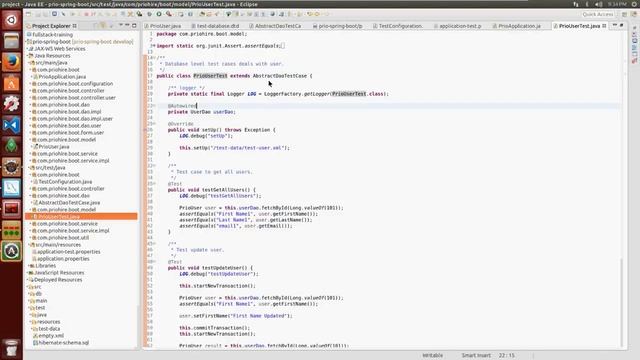640x360 pixels.
Task: Open Files manager in the launcher
Action: pos(11,41)
